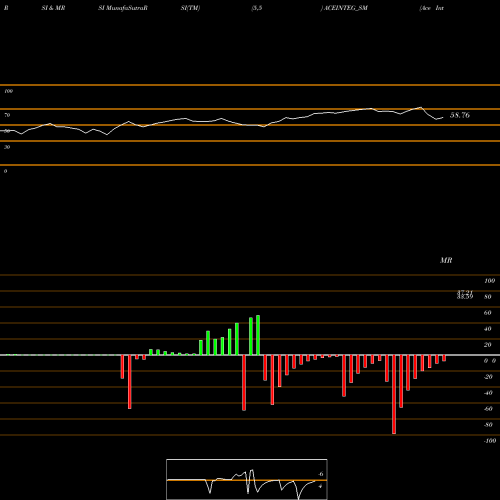This screenshot has width=500, height=500.
Task: Click the tallest green MR histogram bar
Action: click(258, 335)
